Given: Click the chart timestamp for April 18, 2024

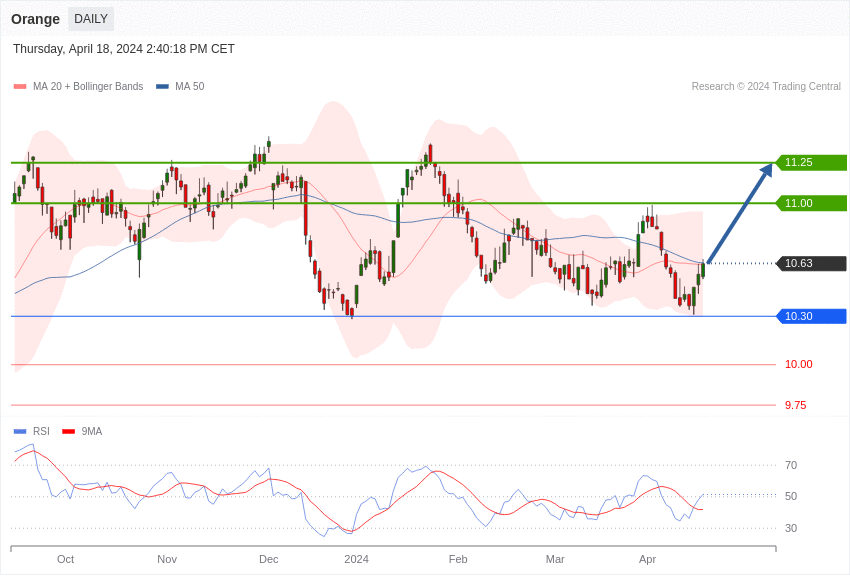Looking at the screenshot, I should pyautogui.click(x=124, y=49).
